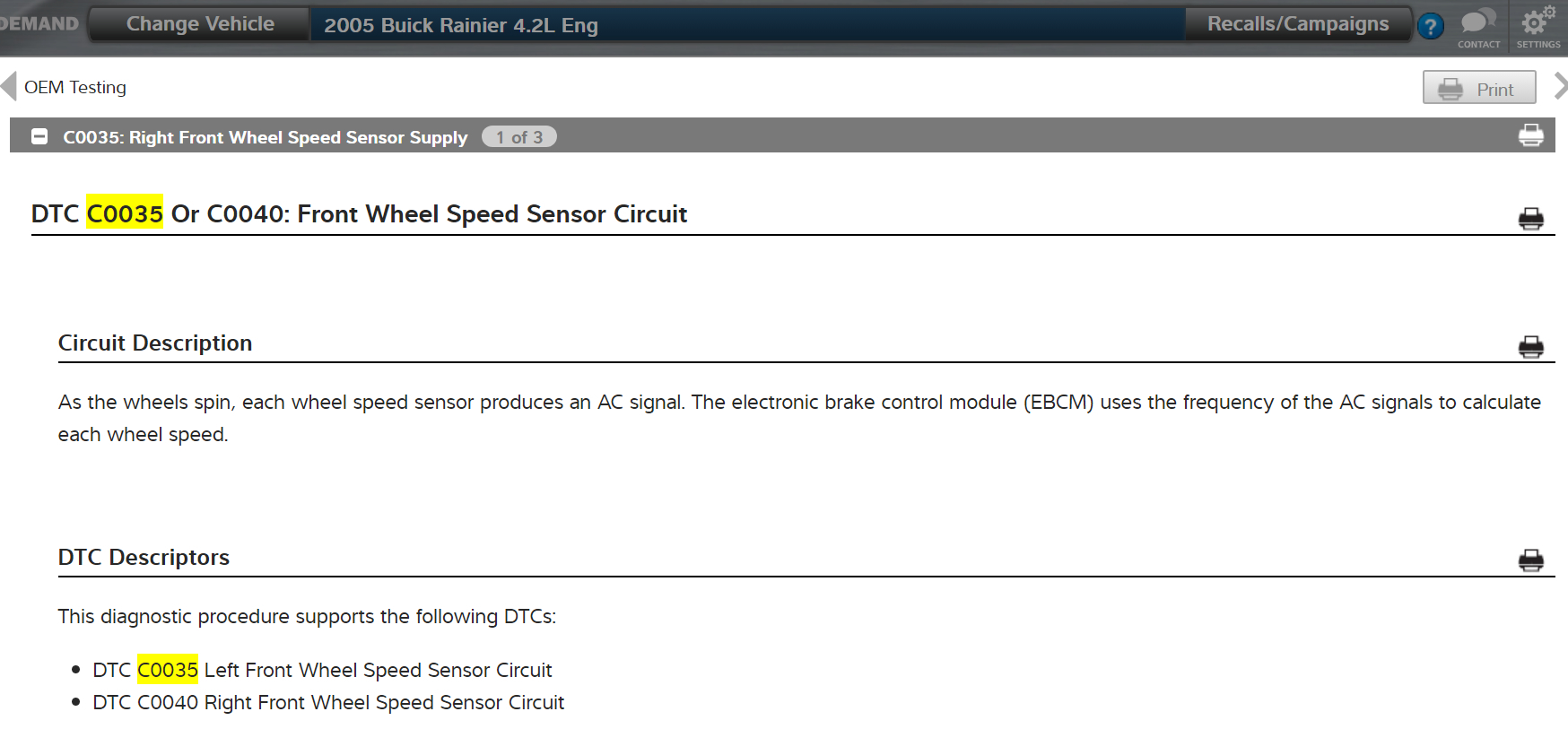Print the DTC Descriptors section via its icon
Screen dimensions: 1568x755
1531,560
